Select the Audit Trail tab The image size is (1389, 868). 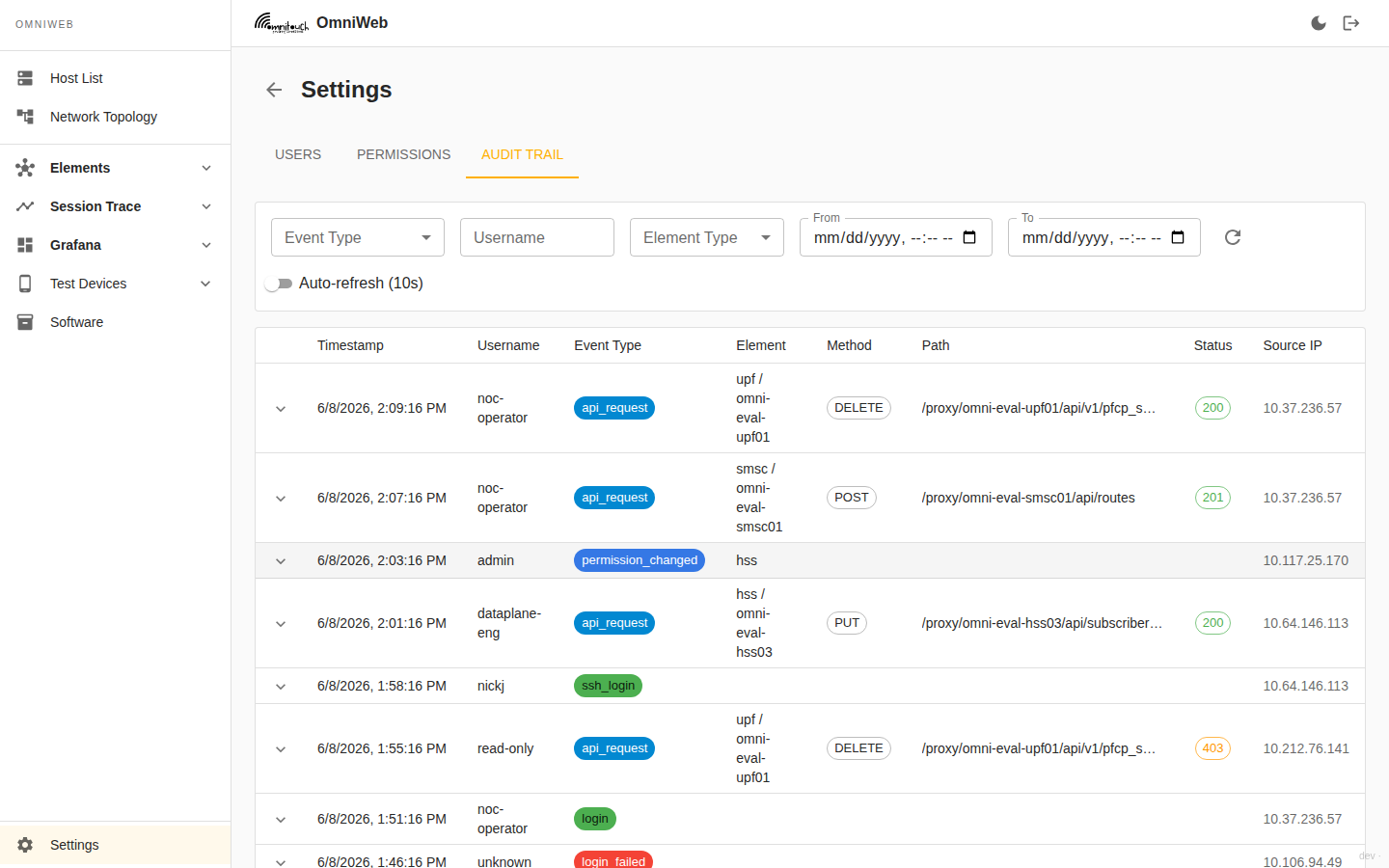[x=522, y=154]
